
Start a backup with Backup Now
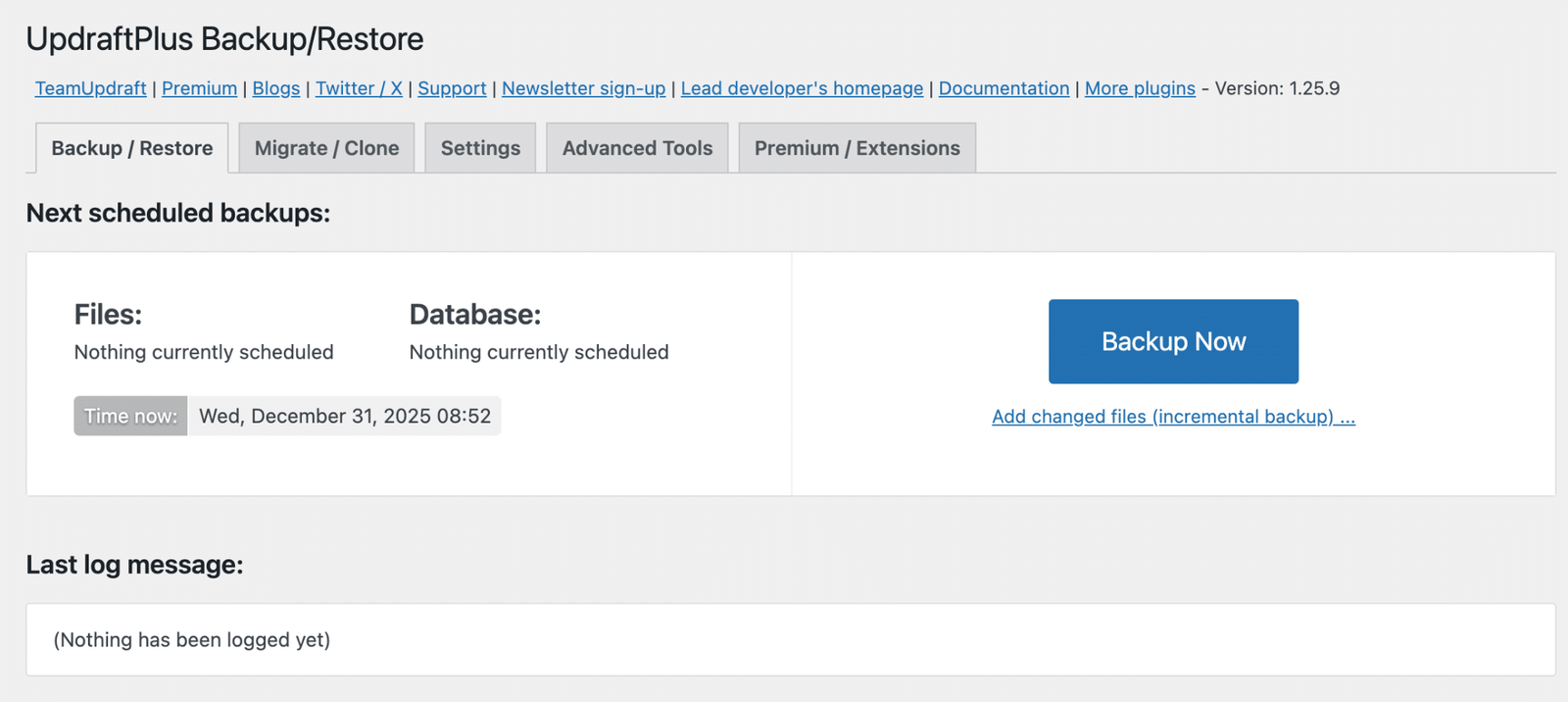[1173, 341]
